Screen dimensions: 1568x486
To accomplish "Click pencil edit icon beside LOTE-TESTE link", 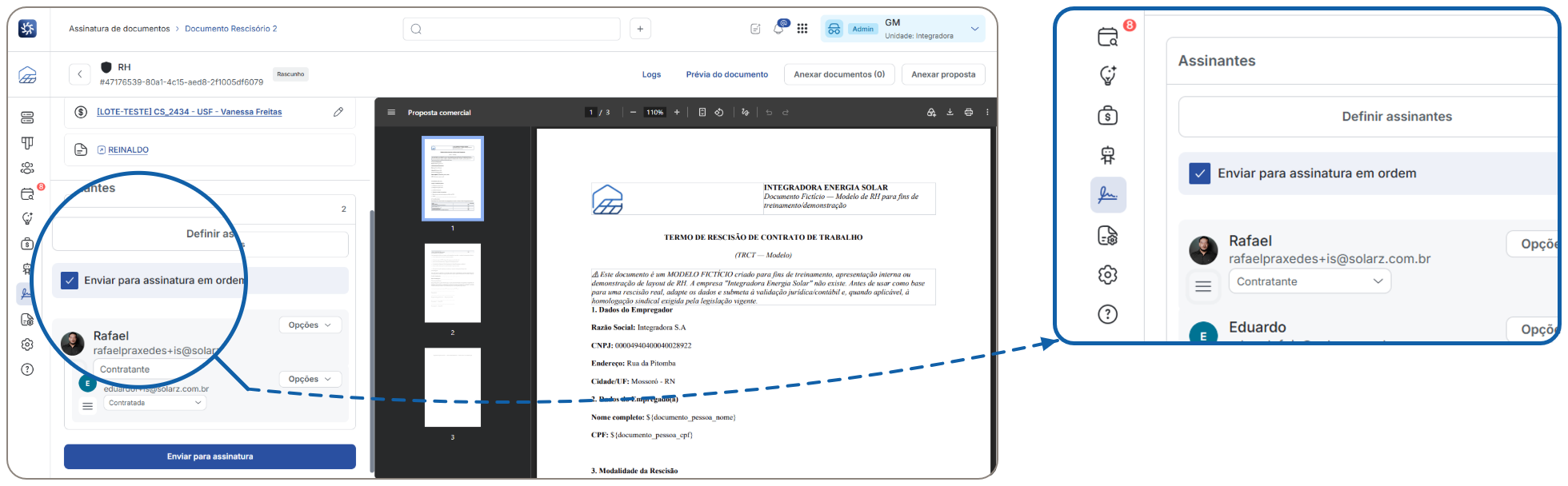I will click(x=338, y=112).
